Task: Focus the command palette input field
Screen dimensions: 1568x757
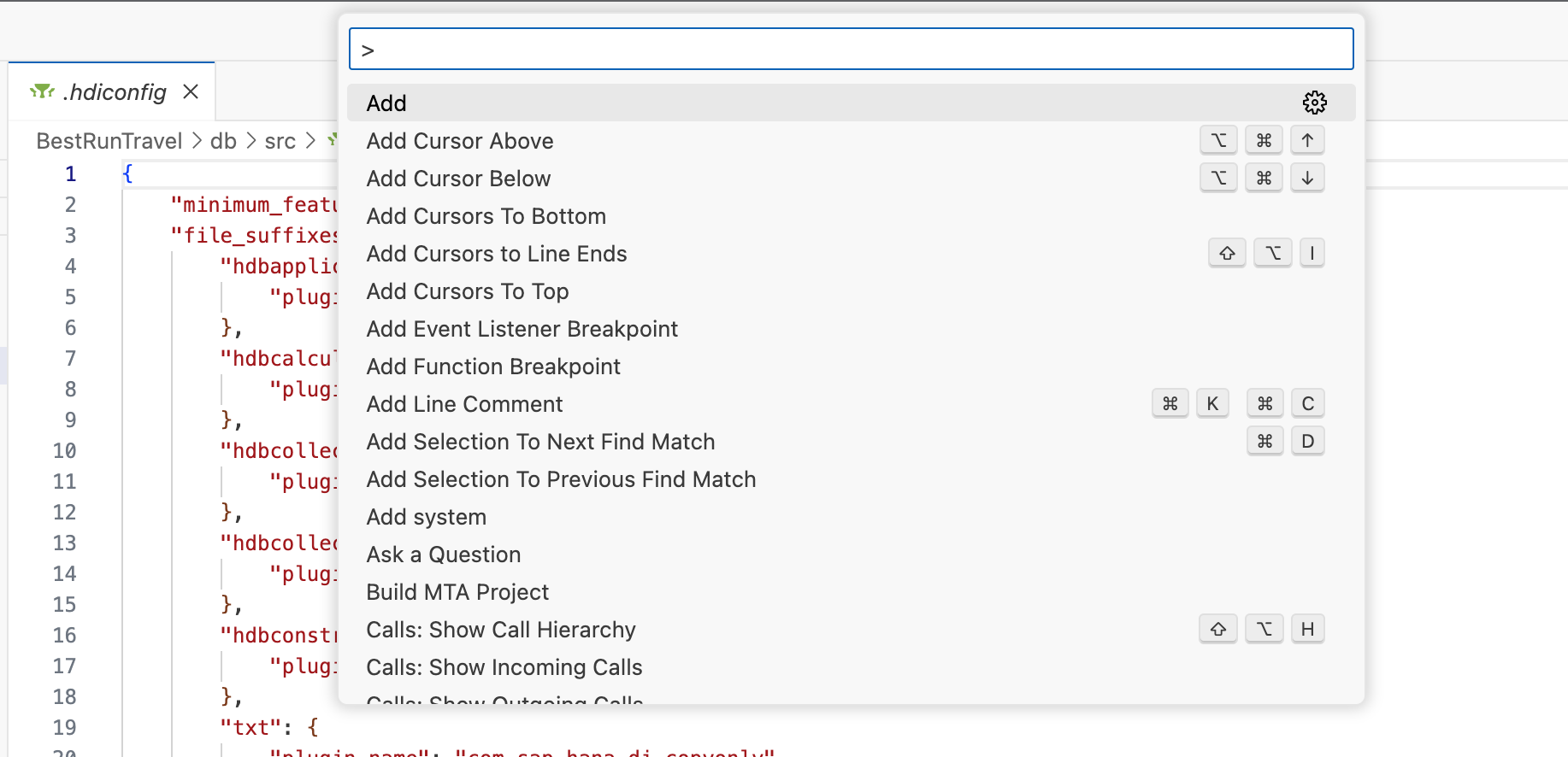Action: (851, 50)
